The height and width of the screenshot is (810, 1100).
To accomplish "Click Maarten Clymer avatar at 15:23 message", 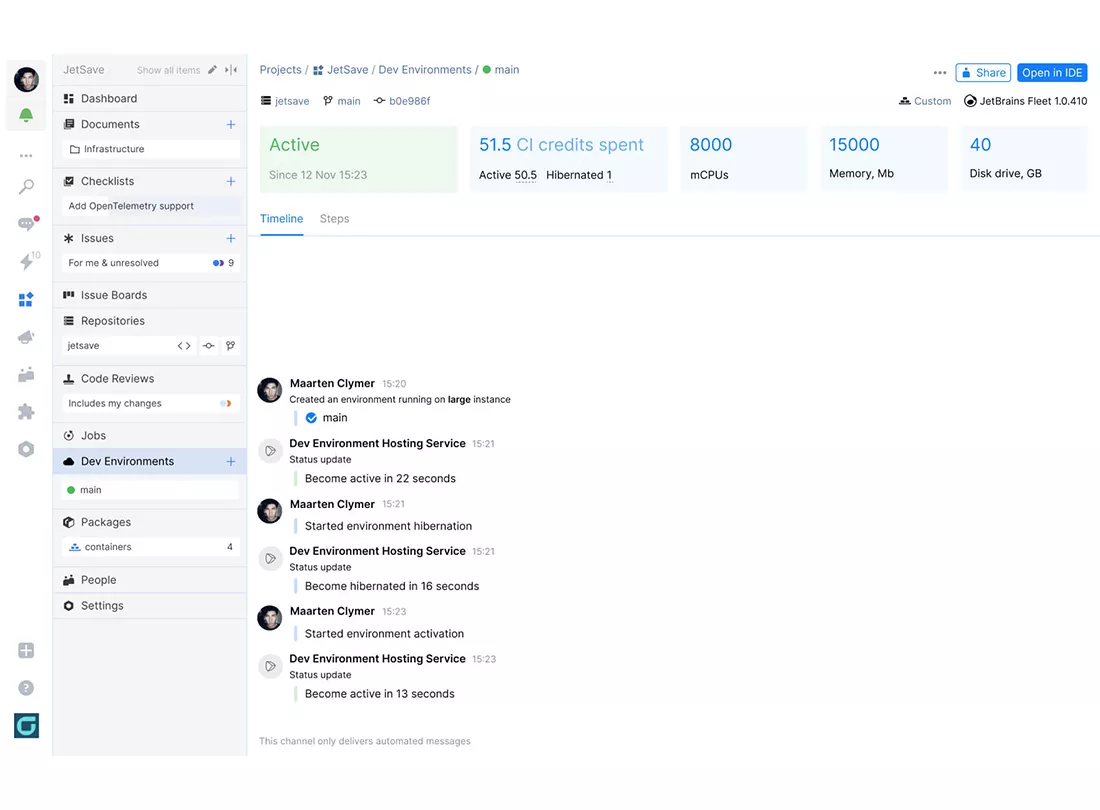I will pos(270,619).
